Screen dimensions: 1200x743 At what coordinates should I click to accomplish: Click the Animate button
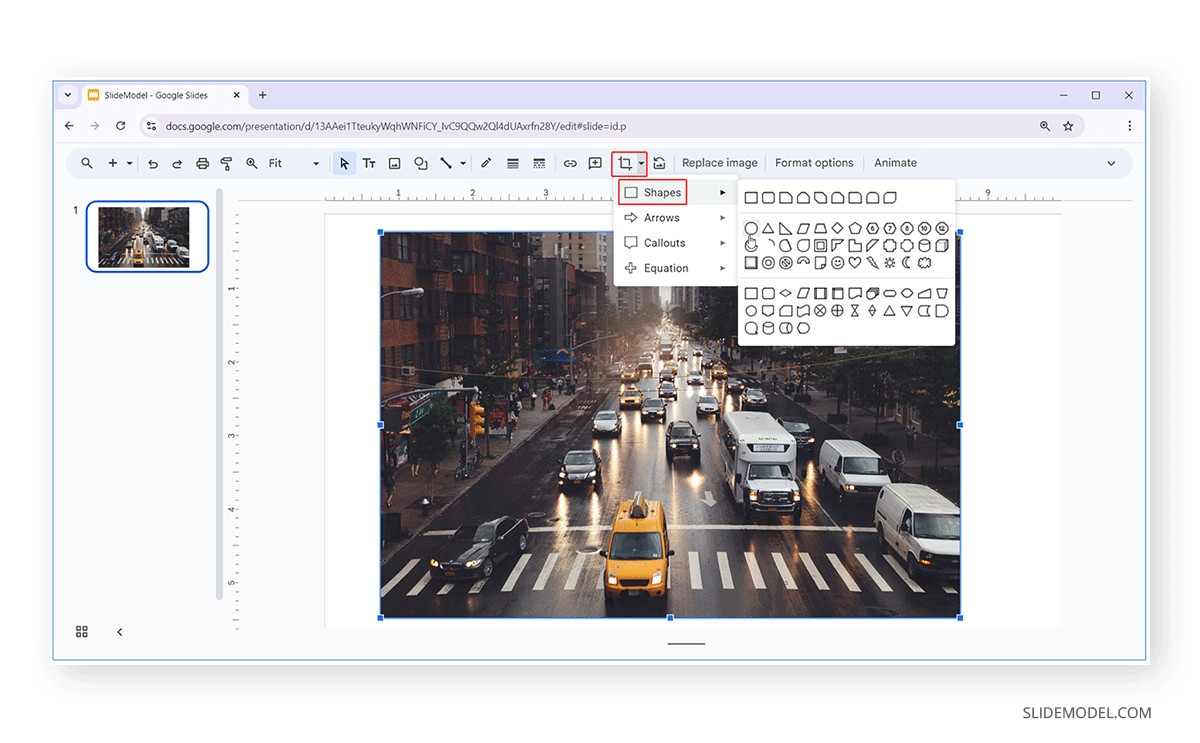coord(895,163)
